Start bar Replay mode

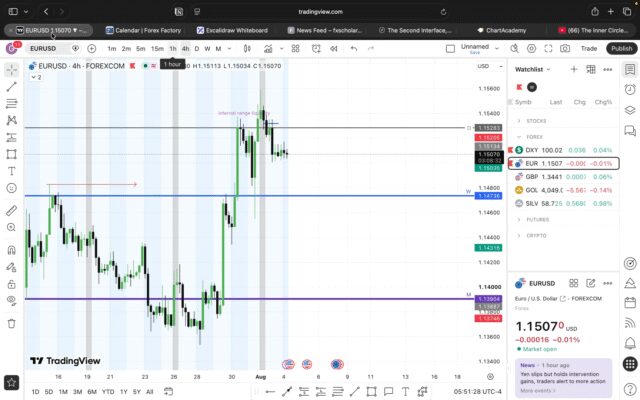pos(333,49)
